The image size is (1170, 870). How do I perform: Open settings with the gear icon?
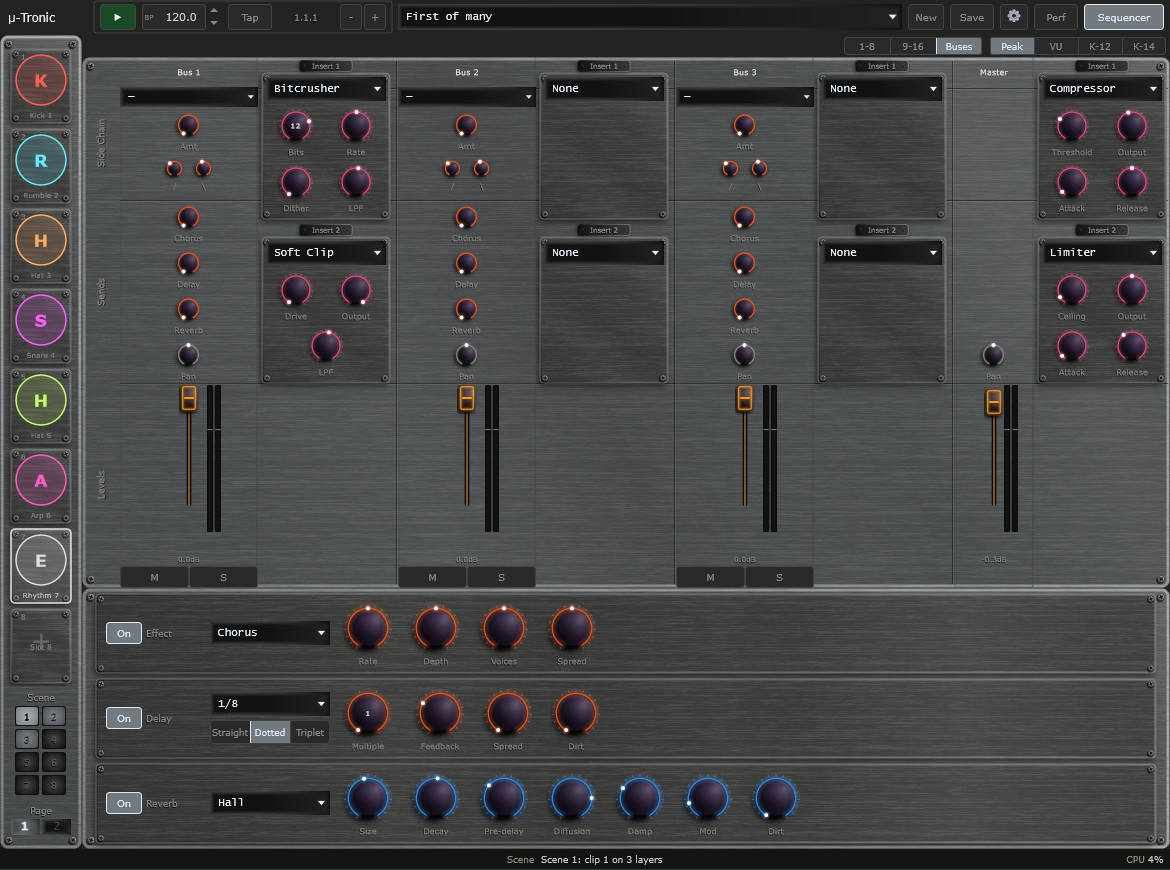[1014, 16]
